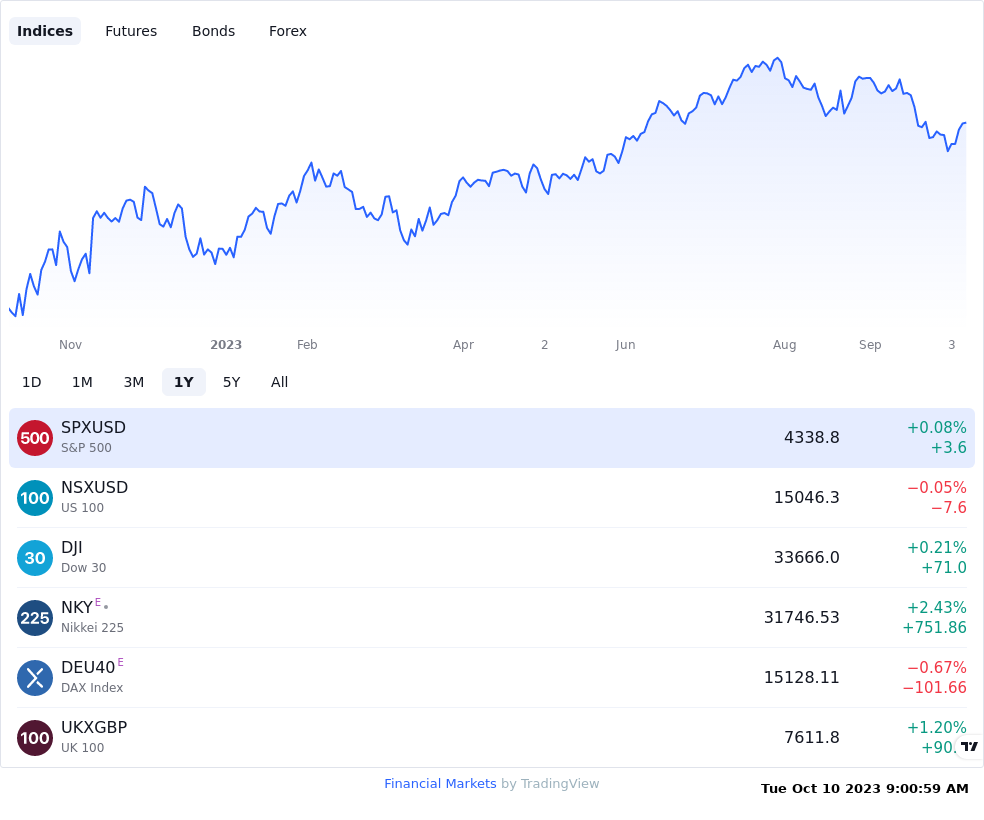Show the All time range
984x820 pixels.
[279, 382]
